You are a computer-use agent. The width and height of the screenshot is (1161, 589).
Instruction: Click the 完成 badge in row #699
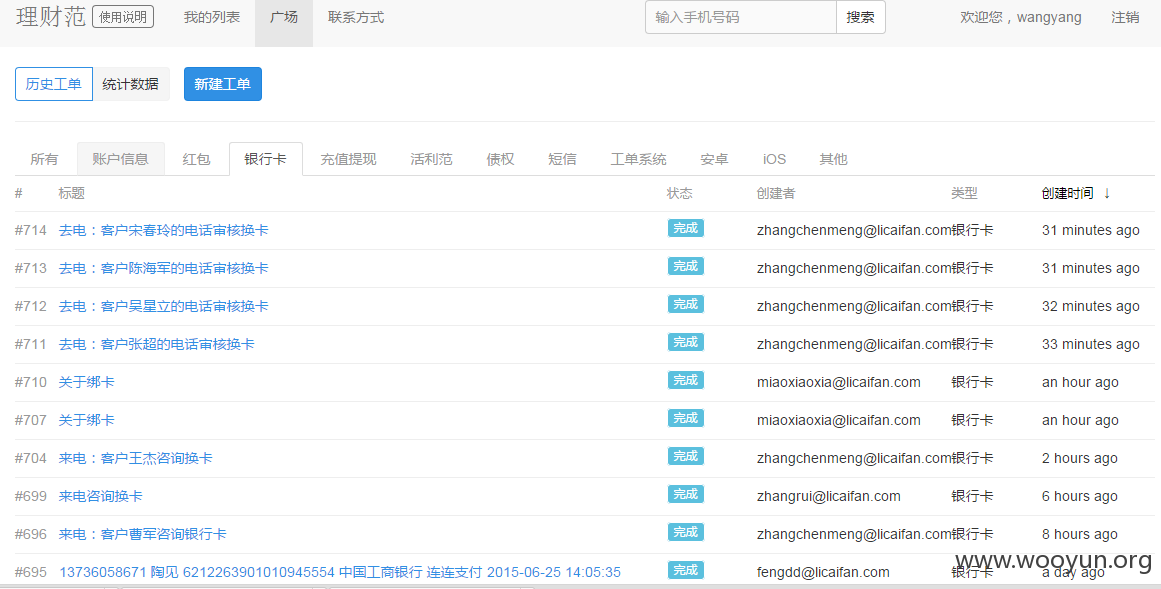pyautogui.click(x=686, y=494)
